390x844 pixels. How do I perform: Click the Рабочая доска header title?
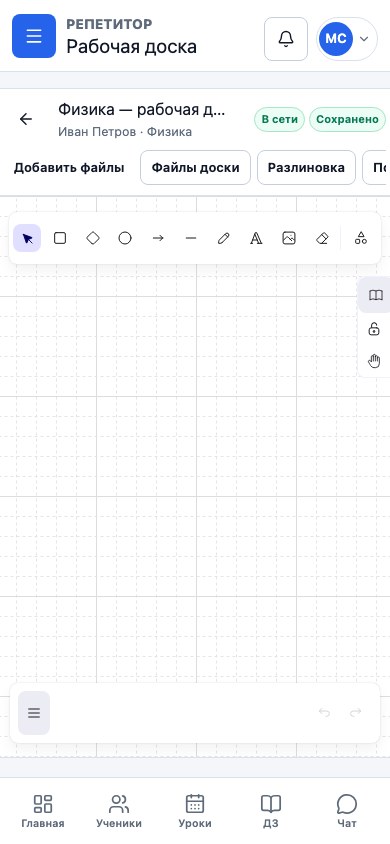click(132, 47)
